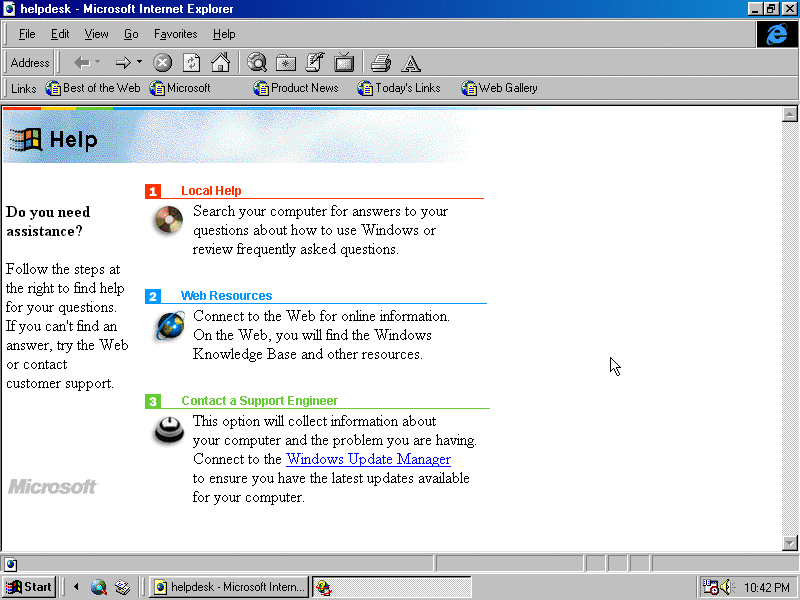Go forward using the Forward arrow

click(x=123, y=63)
